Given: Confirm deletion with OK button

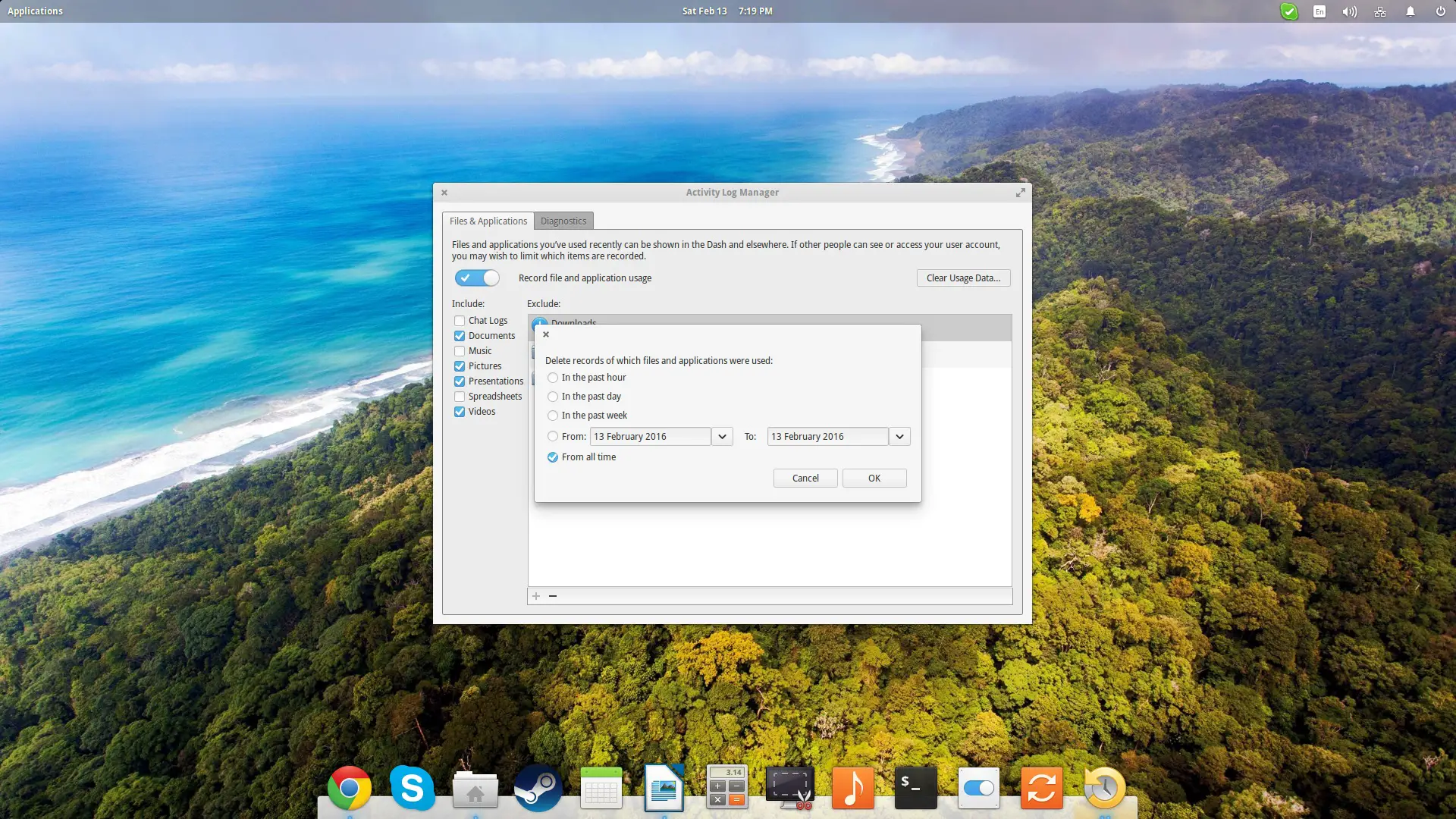Looking at the screenshot, I should (x=874, y=479).
